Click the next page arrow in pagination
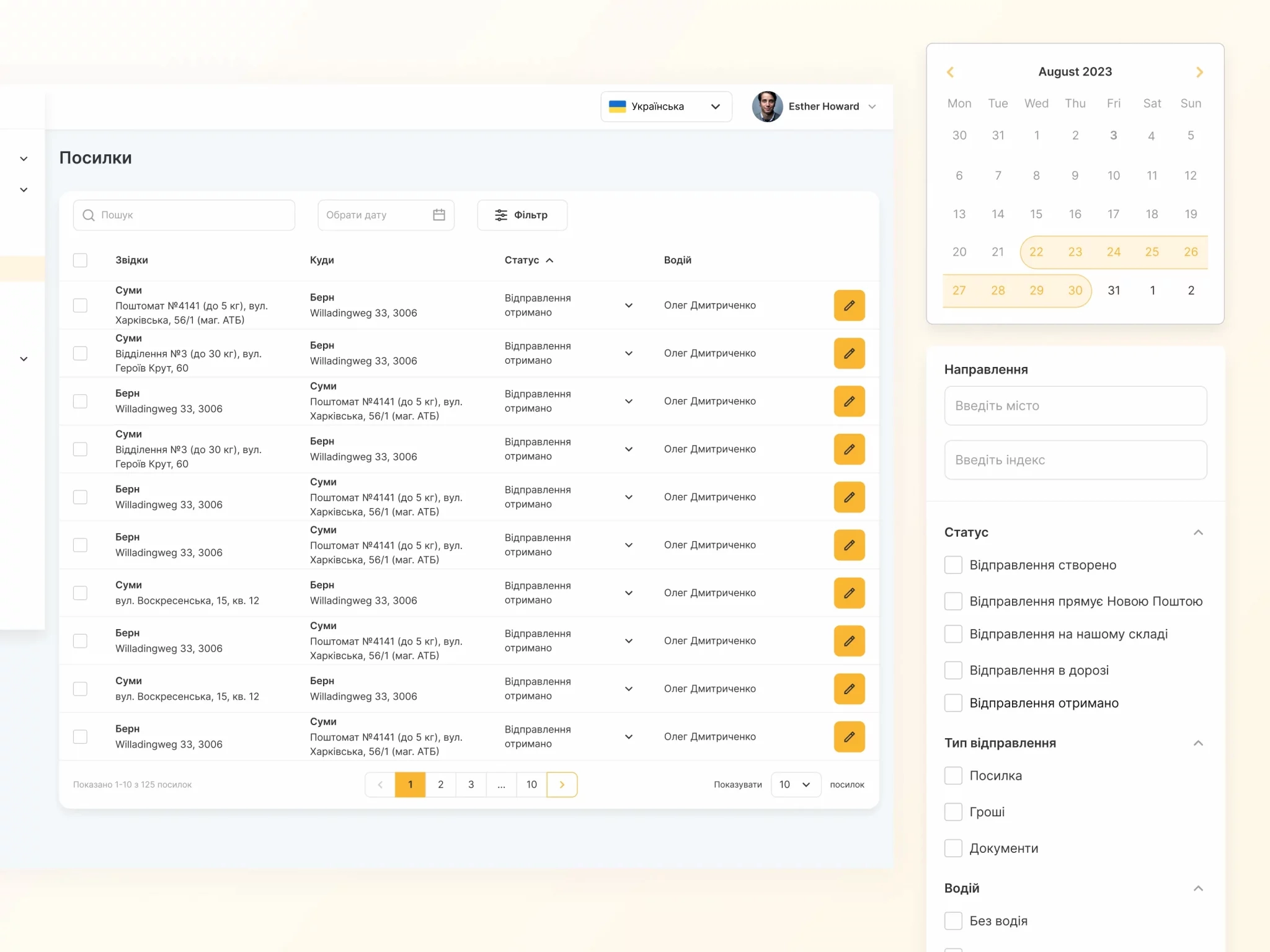The image size is (1270, 952). [x=562, y=785]
